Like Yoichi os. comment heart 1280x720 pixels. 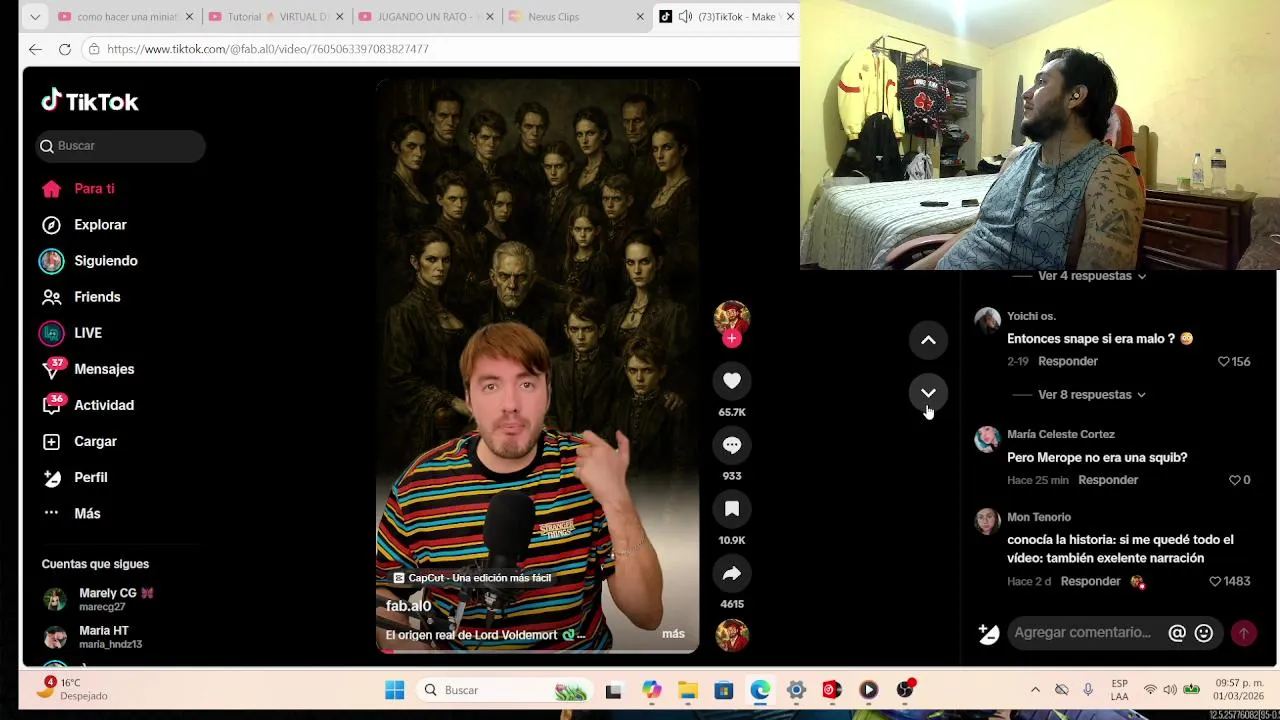click(1223, 362)
